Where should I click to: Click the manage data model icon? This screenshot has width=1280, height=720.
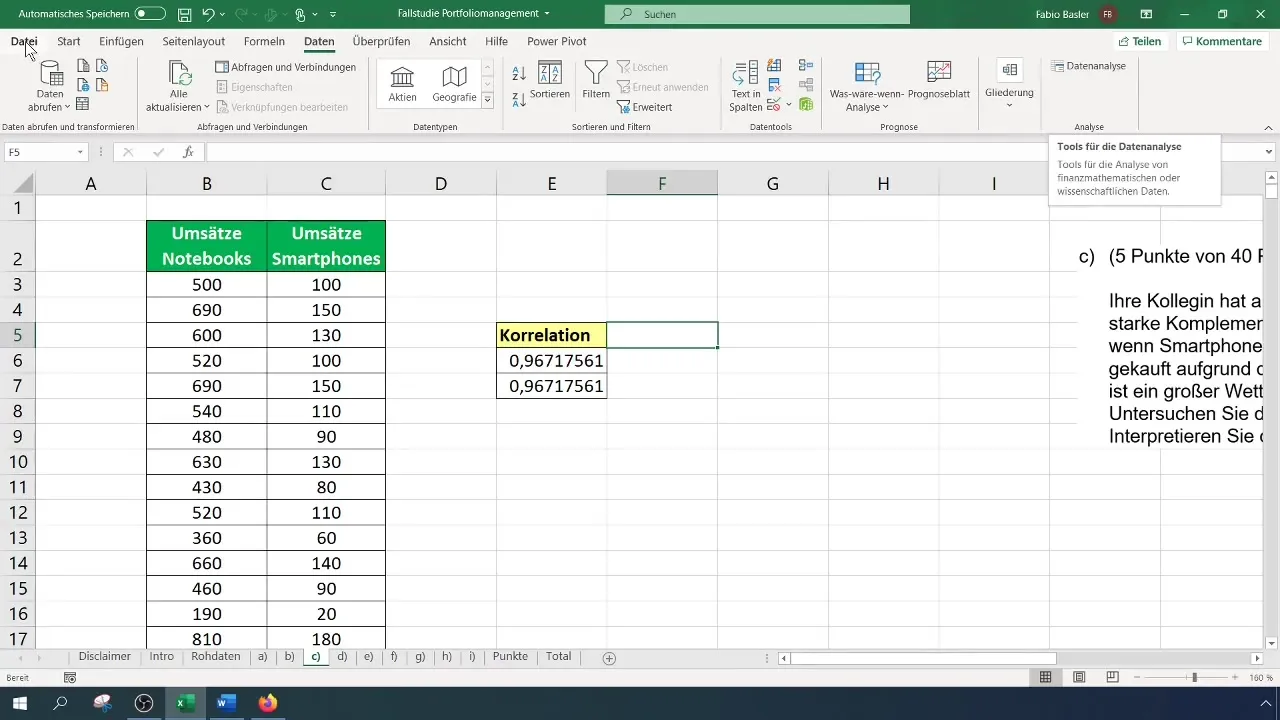tap(806, 104)
